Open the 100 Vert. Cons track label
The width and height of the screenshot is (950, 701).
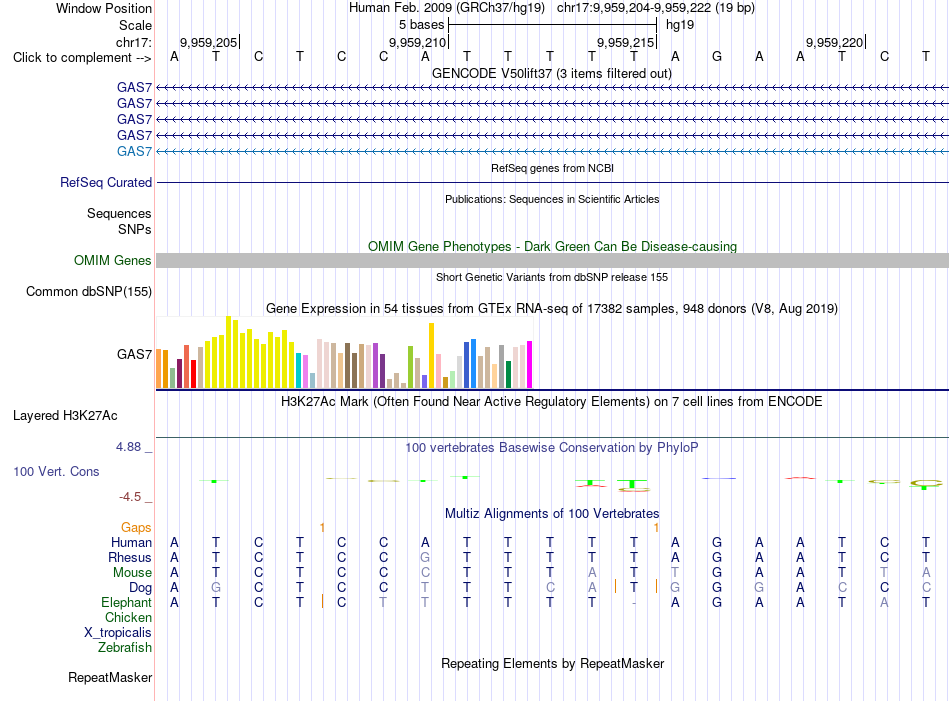tap(56, 471)
